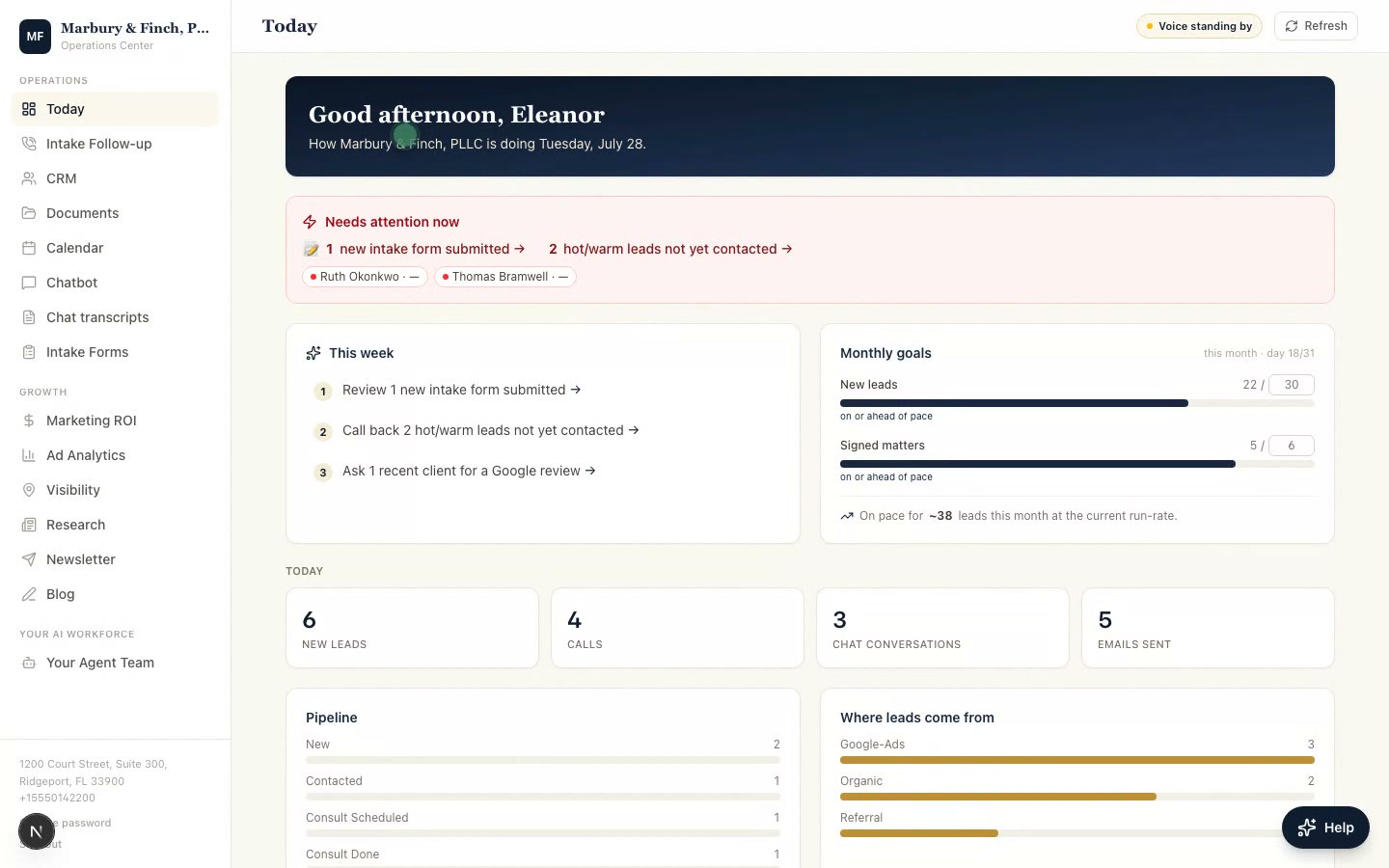This screenshot has width=1389, height=868.
Task: Open the 5 Emails Sent stat card
Action: 1208,628
